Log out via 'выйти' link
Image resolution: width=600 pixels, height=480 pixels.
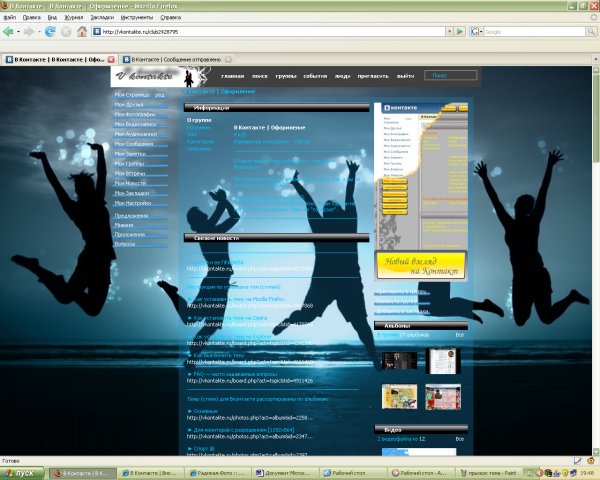405,76
